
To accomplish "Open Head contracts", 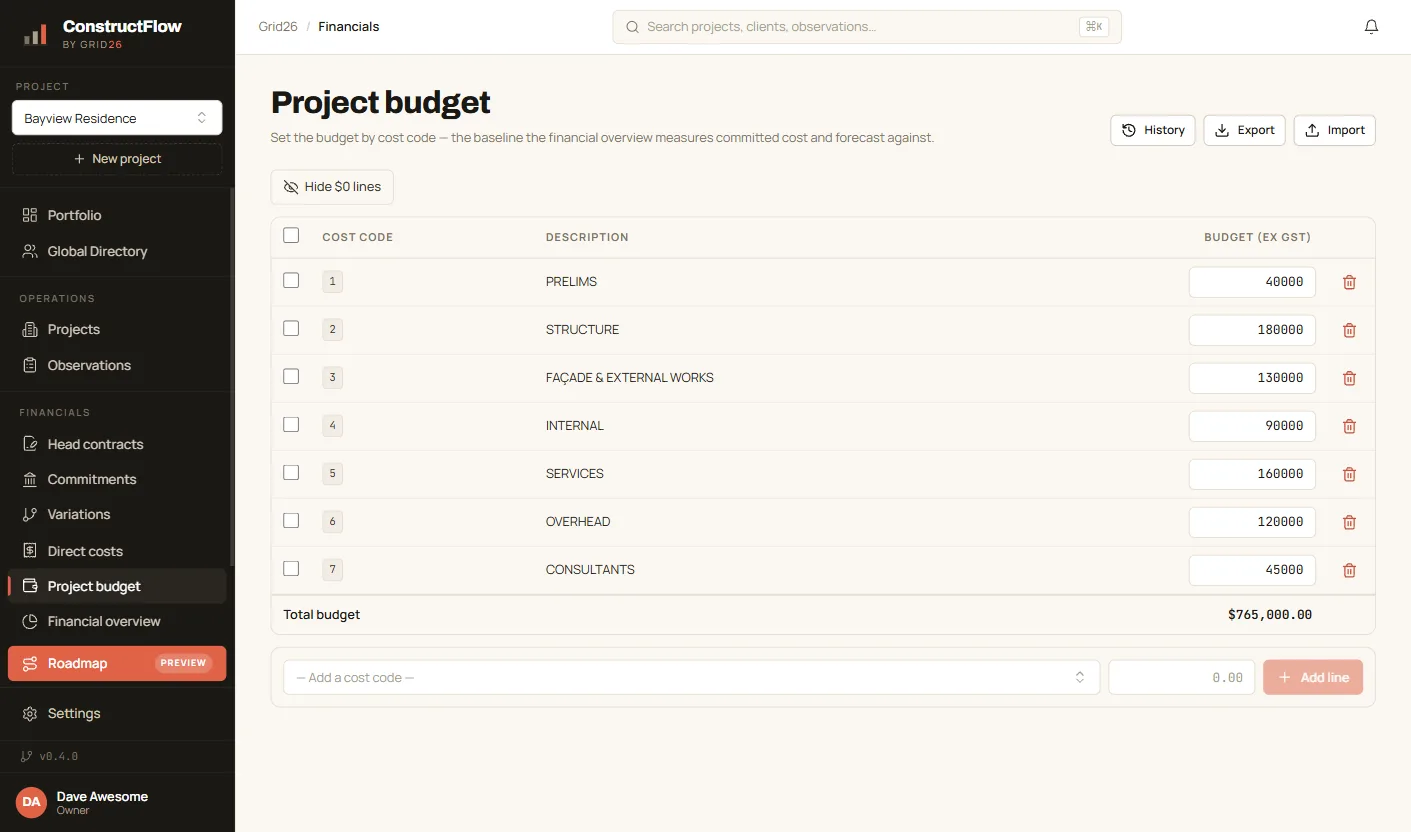I will 117,444.
